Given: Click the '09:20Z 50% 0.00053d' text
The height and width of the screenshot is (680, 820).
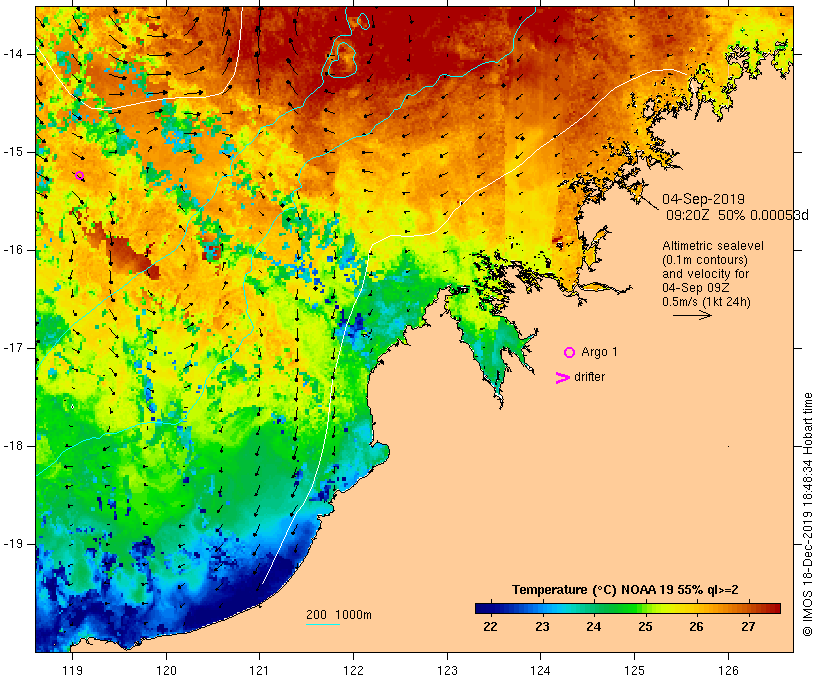Looking at the screenshot, I should pos(737,215).
